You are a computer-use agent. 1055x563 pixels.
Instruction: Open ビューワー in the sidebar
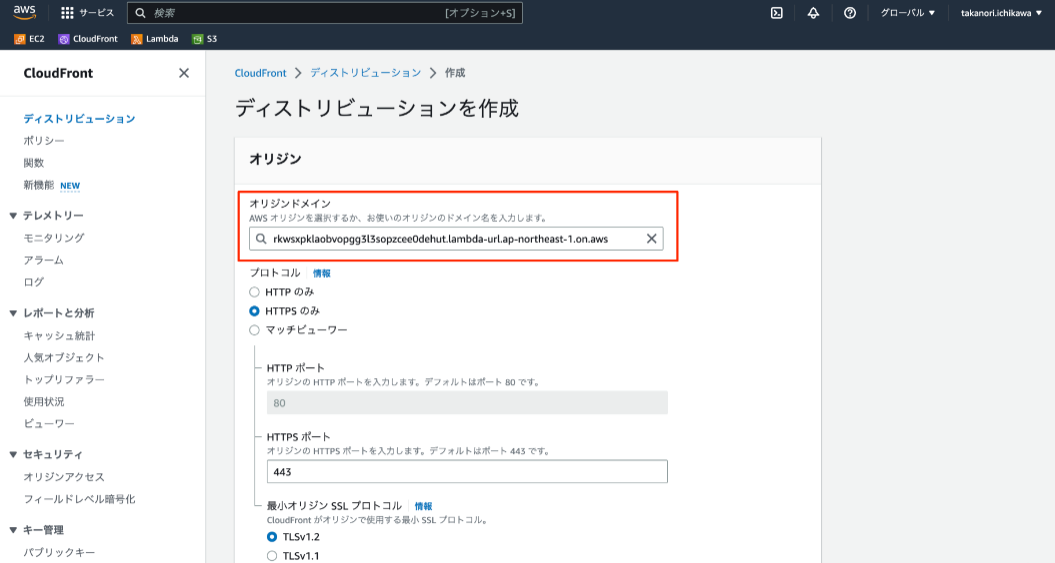(x=49, y=424)
